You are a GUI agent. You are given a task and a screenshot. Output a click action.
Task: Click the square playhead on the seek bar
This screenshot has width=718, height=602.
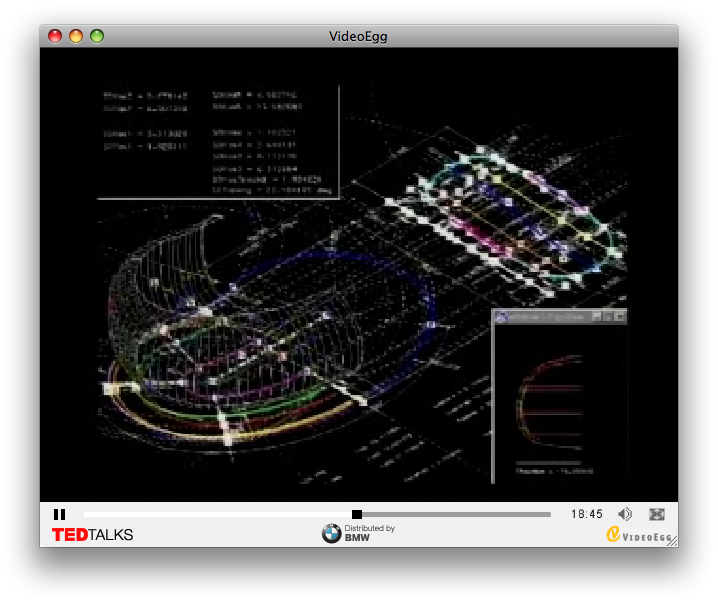point(357,514)
